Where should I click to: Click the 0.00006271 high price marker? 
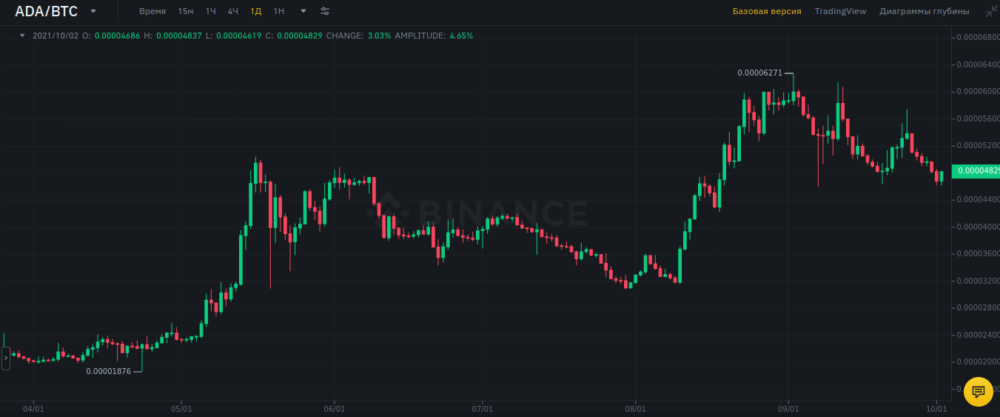coord(760,72)
